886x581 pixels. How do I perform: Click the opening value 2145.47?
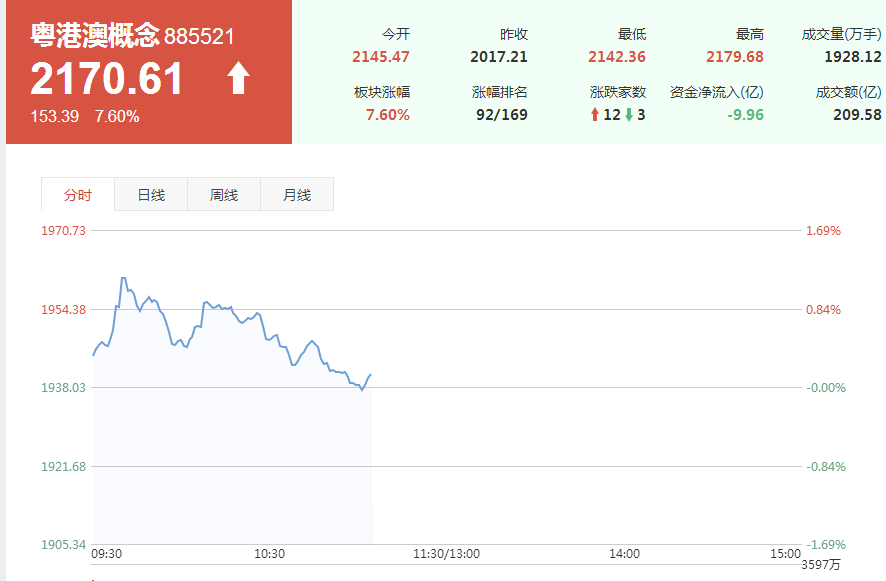pos(381,57)
